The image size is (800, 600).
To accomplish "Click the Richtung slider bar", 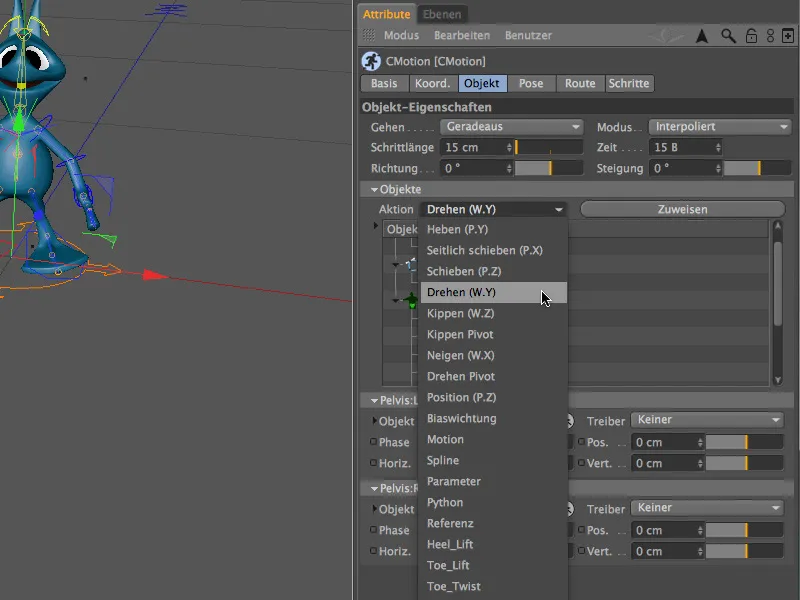I will click(x=549, y=168).
